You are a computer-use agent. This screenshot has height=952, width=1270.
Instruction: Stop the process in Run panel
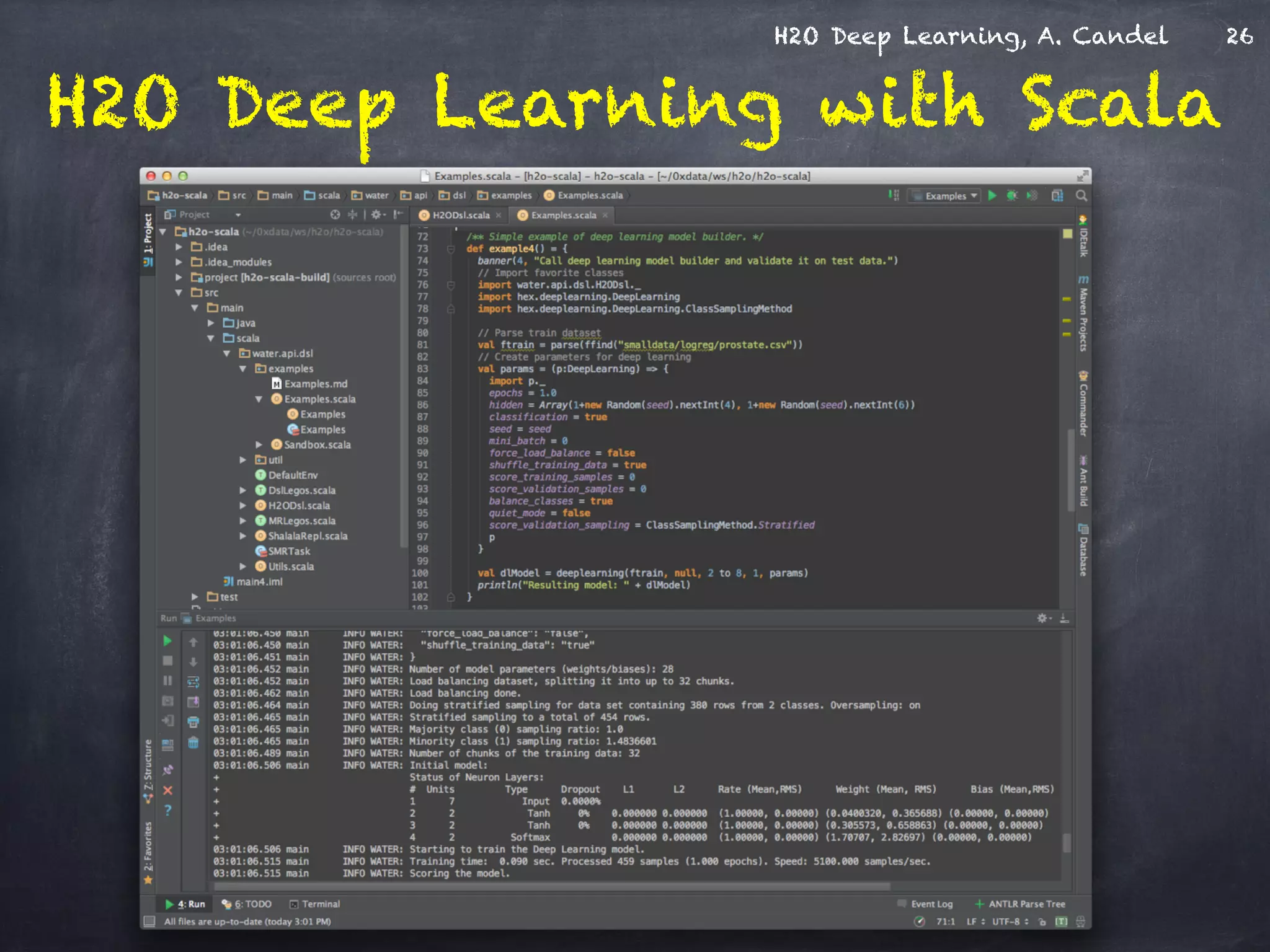167,661
